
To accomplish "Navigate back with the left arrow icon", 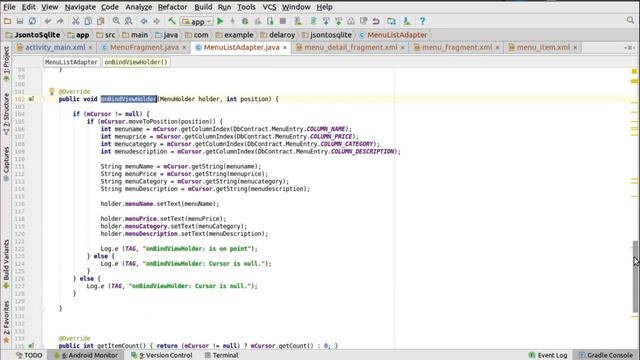I will tap(144, 21).
